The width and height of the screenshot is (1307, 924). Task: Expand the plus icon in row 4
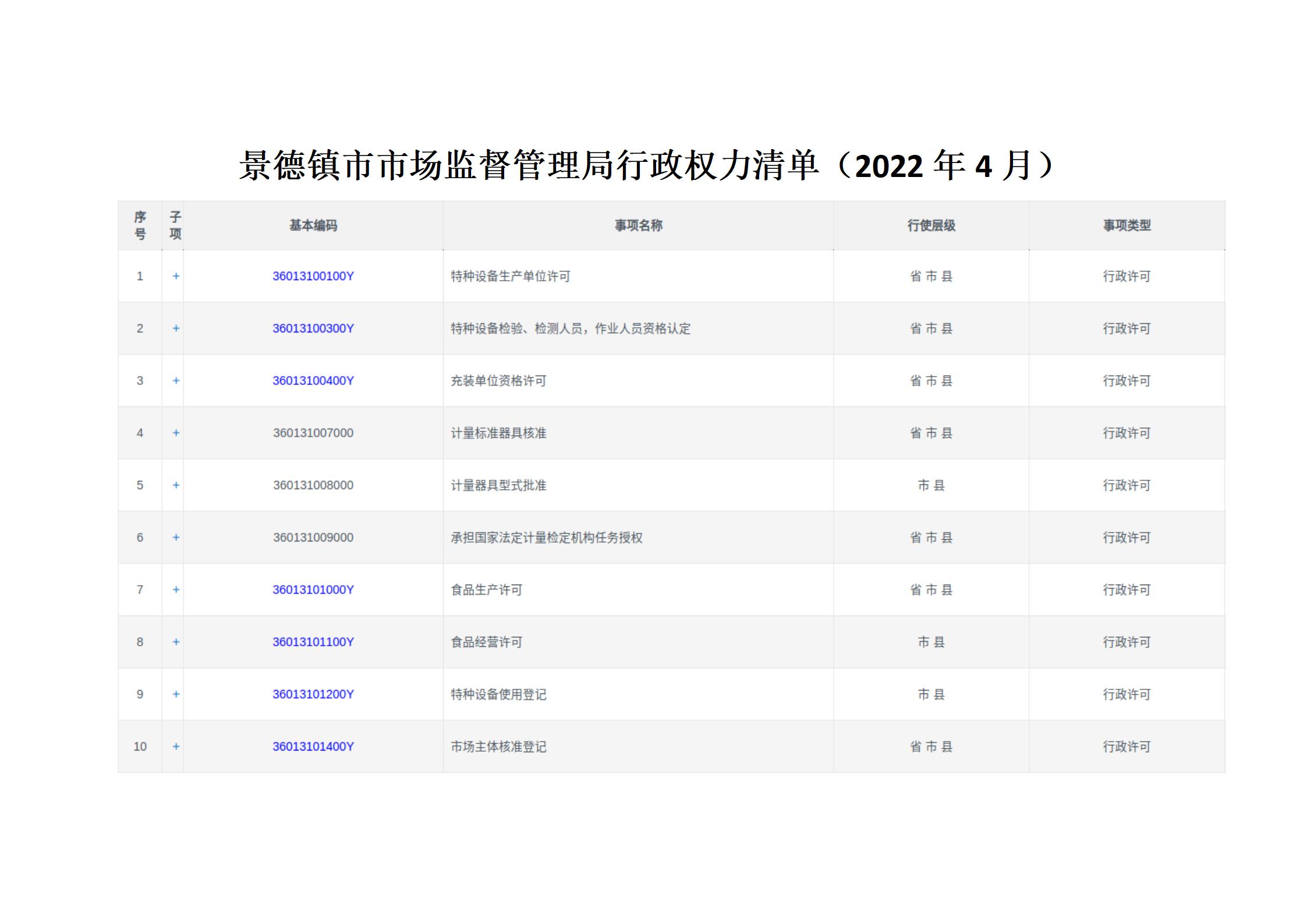click(176, 433)
